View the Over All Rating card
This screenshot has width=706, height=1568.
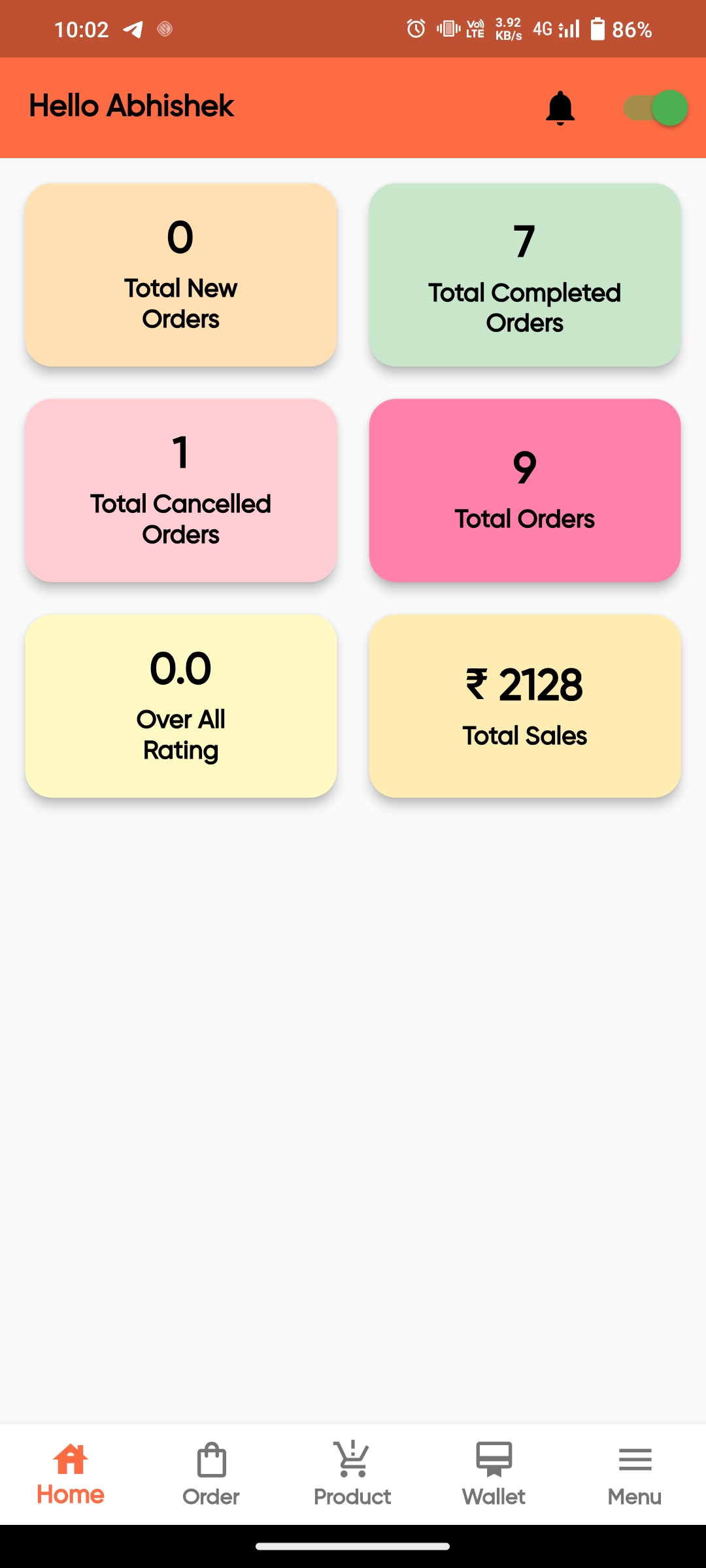[x=181, y=706]
